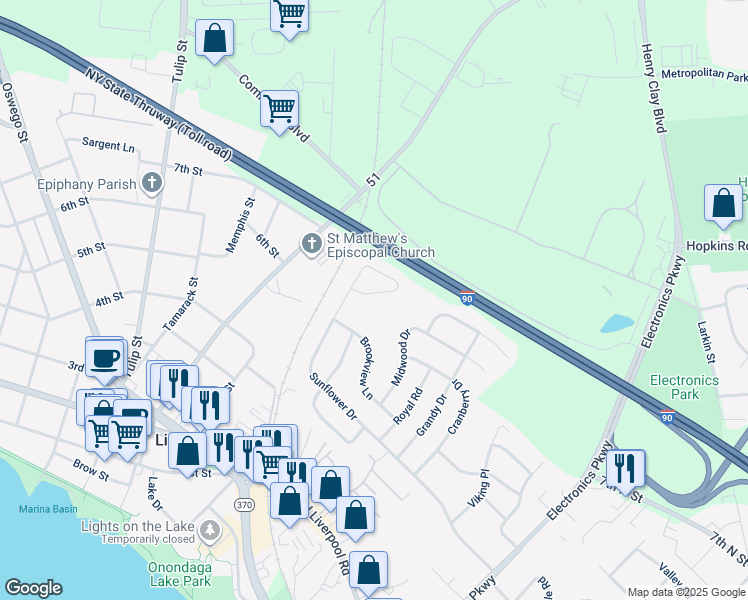Select the Electronics Park label

pyautogui.click(x=684, y=387)
